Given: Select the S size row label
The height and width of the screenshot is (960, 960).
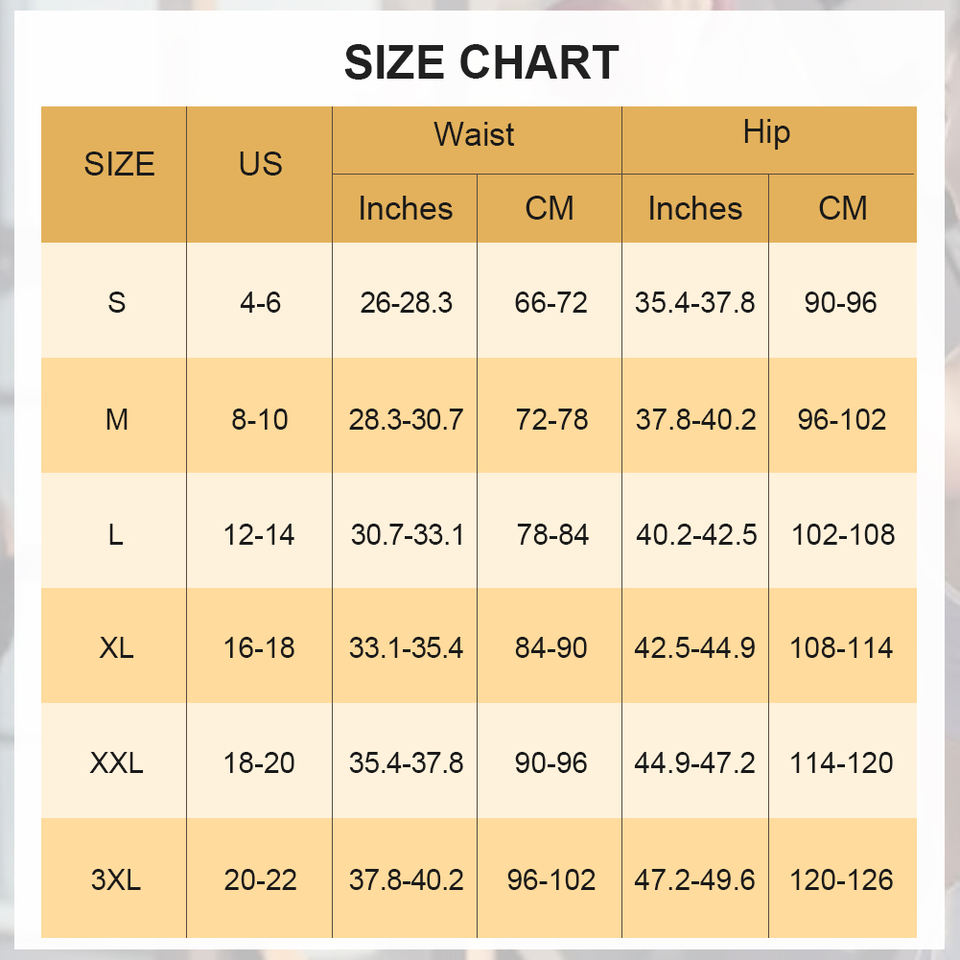Looking at the screenshot, I should pos(117,302).
